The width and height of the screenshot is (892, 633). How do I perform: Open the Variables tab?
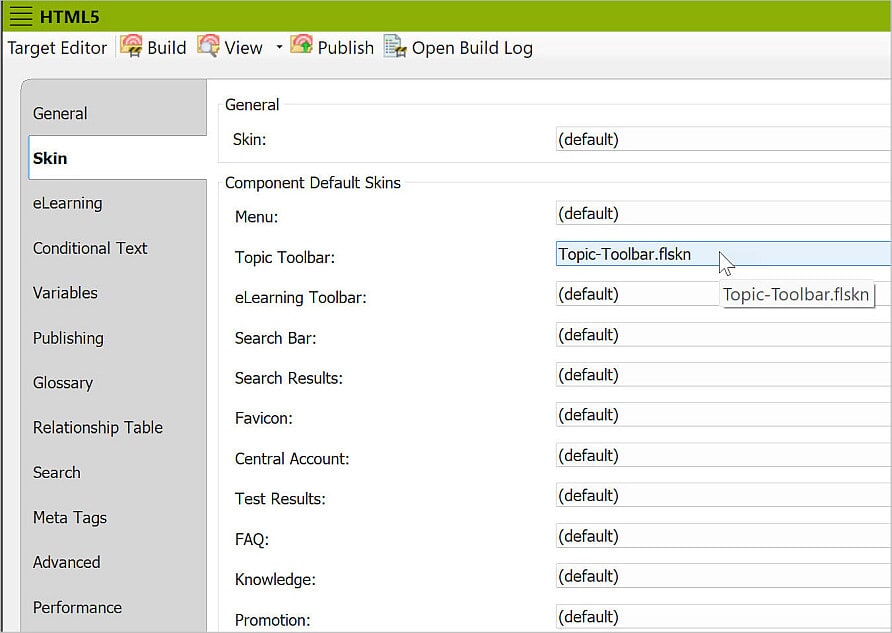(x=64, y=293)
